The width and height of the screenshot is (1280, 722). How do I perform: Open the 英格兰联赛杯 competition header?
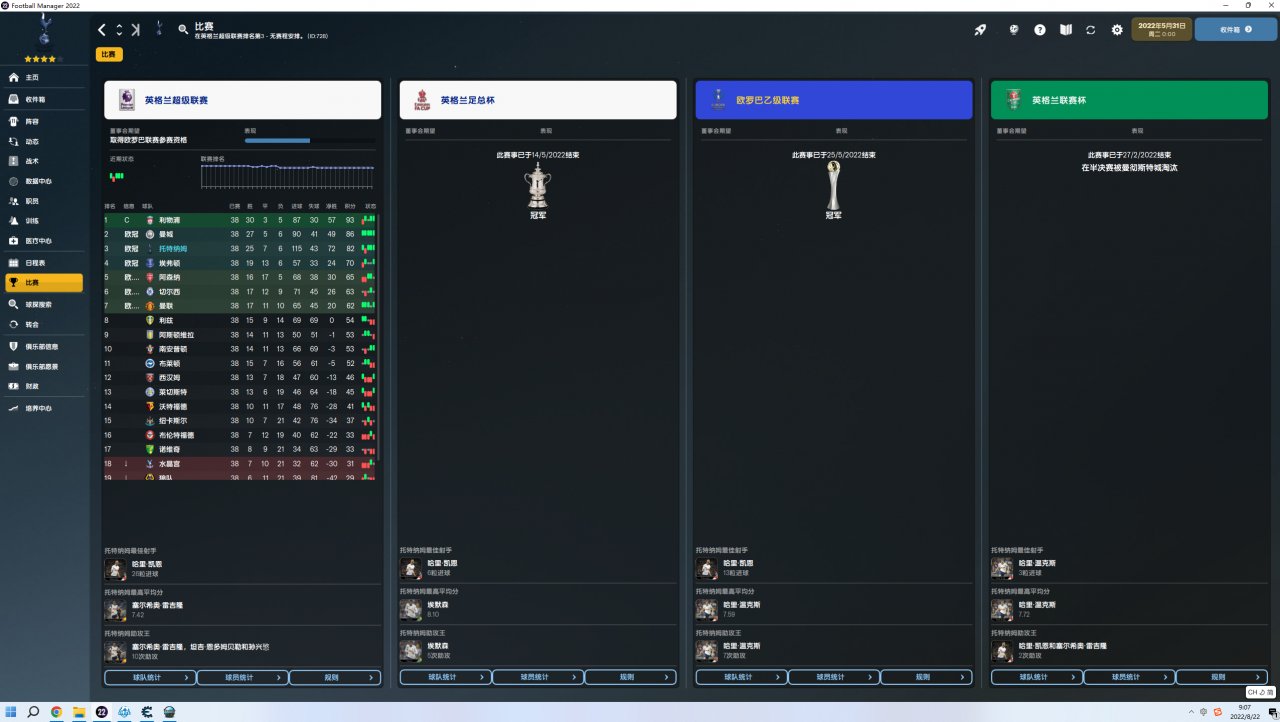(1129, 100)
